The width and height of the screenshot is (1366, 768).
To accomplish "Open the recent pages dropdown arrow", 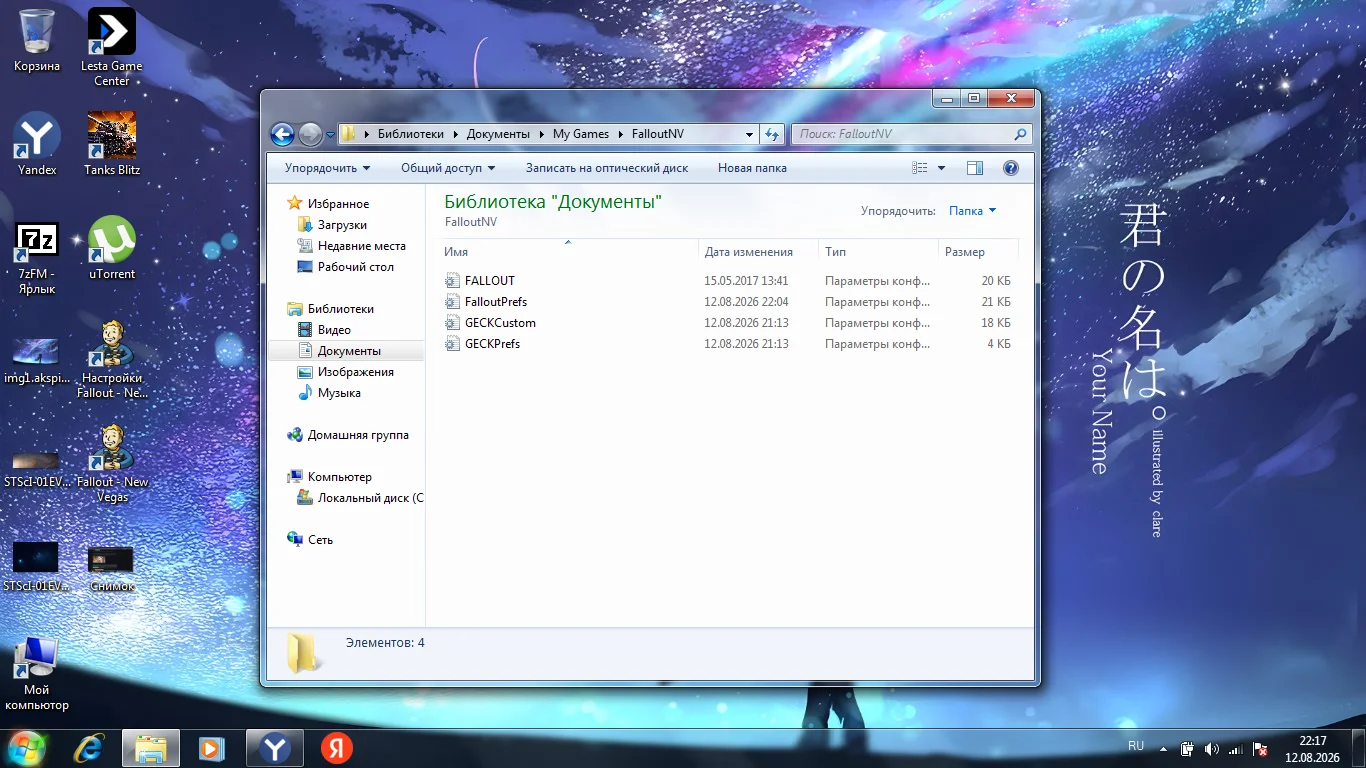I will [329, 134].
